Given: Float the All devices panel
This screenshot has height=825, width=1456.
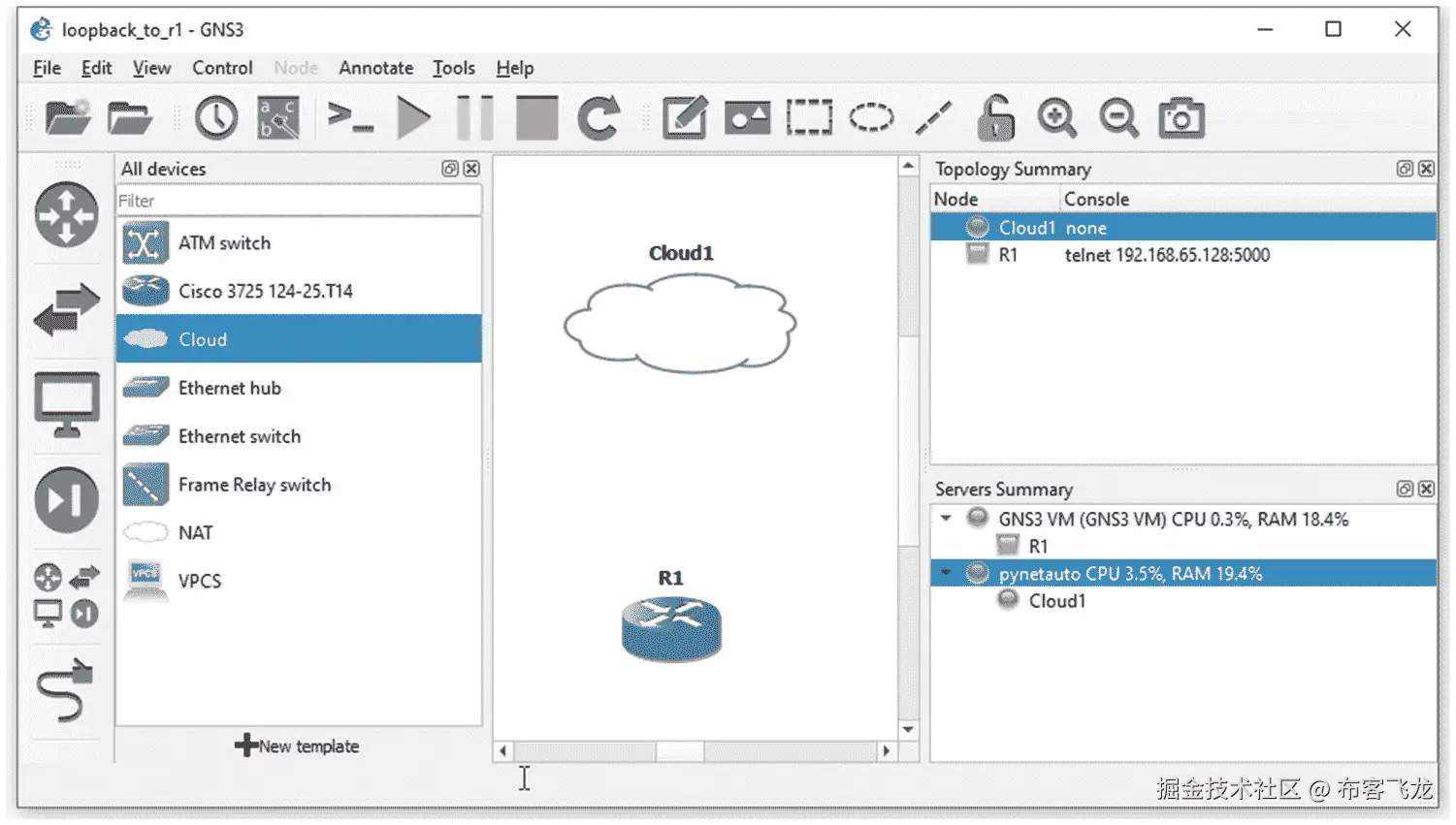Looking at the screenshot, I should [450, 169].
